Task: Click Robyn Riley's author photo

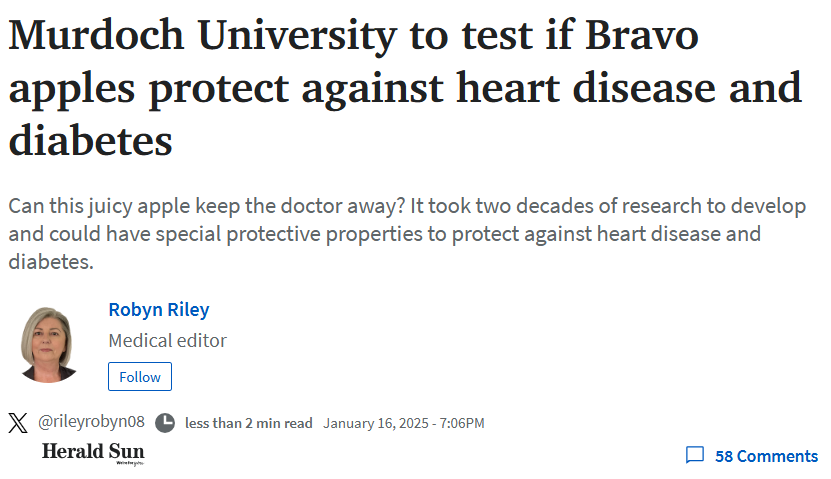Action: click(x=48, y=344)
